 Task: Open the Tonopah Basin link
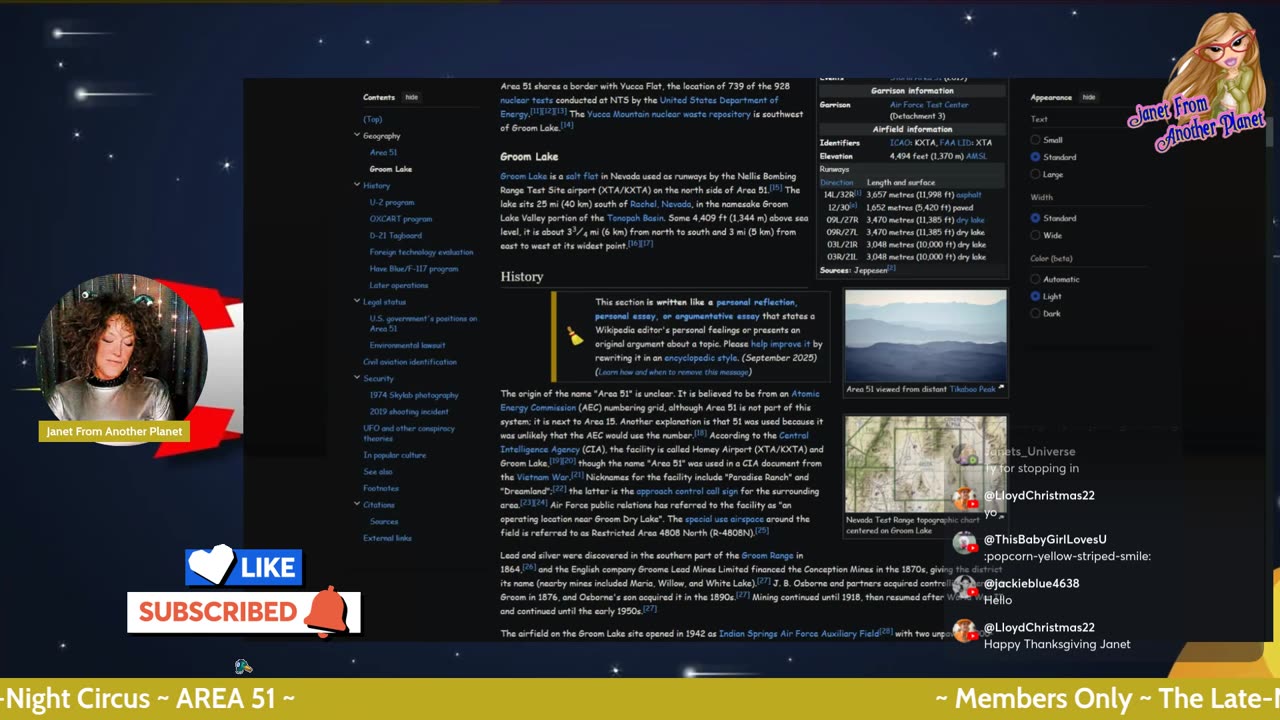click(x=635, y=218)
